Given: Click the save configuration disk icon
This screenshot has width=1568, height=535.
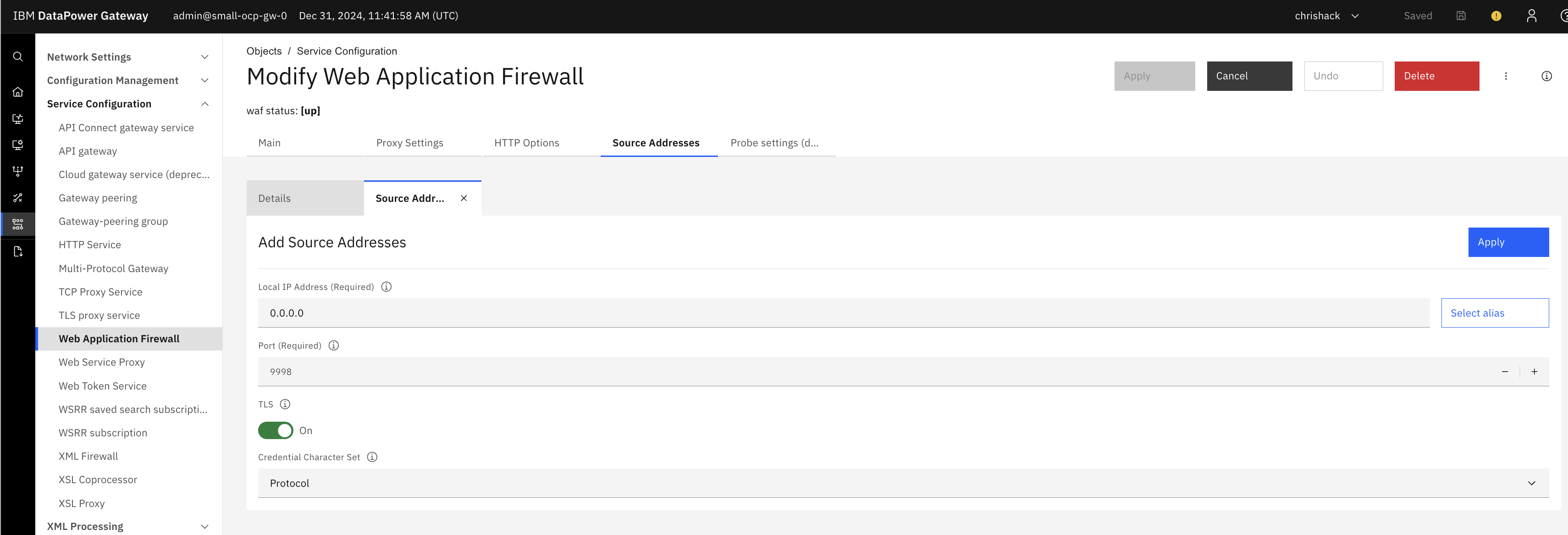Looking at the screenshot, I should click(1460, 16).
